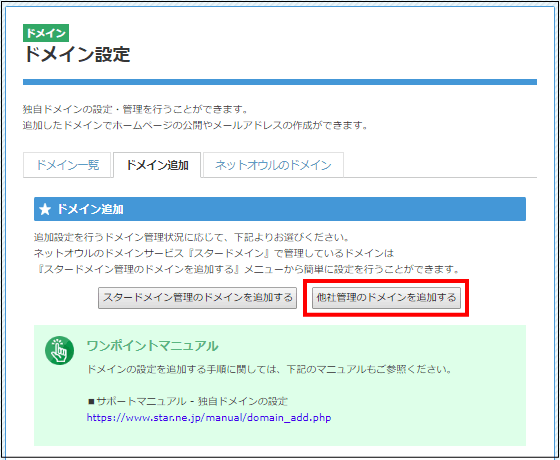Select the ドメイン追加 tab
The width and height of the screenshot is (560, 460).
(157, 165)
